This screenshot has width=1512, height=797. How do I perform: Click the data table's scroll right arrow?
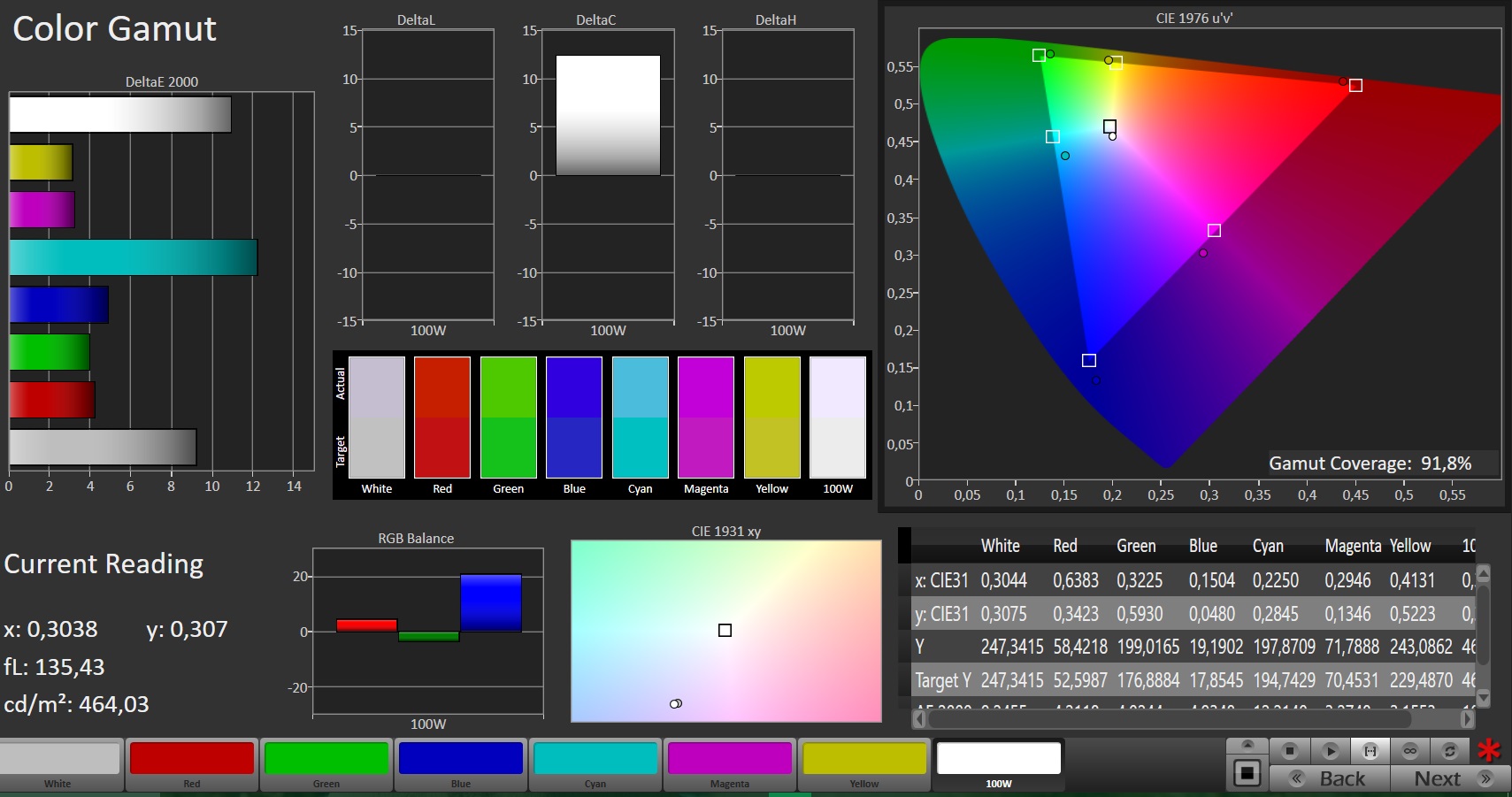[1468, 719]
